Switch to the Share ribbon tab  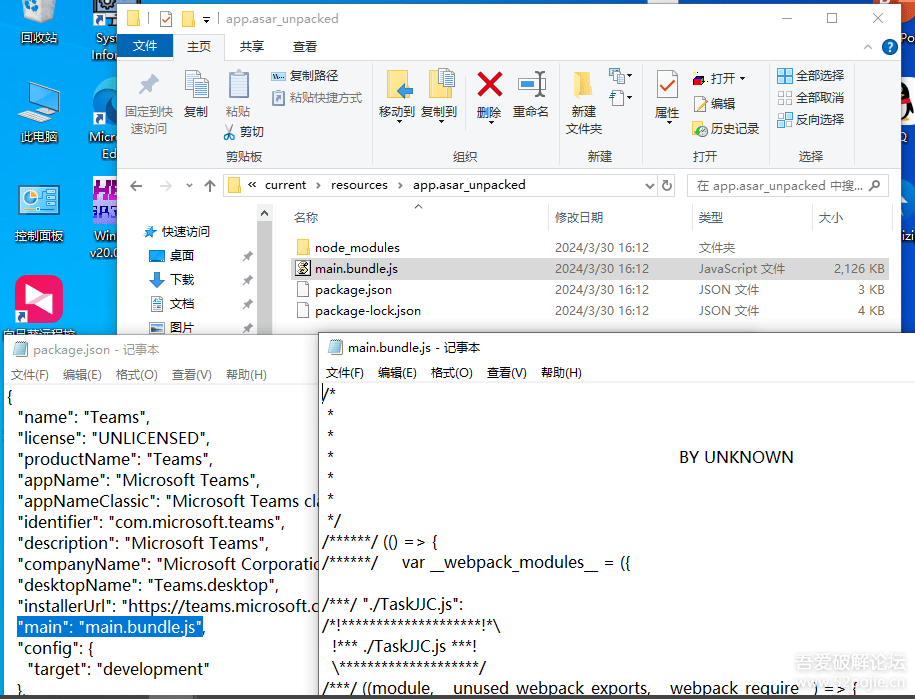click(252, 47)
